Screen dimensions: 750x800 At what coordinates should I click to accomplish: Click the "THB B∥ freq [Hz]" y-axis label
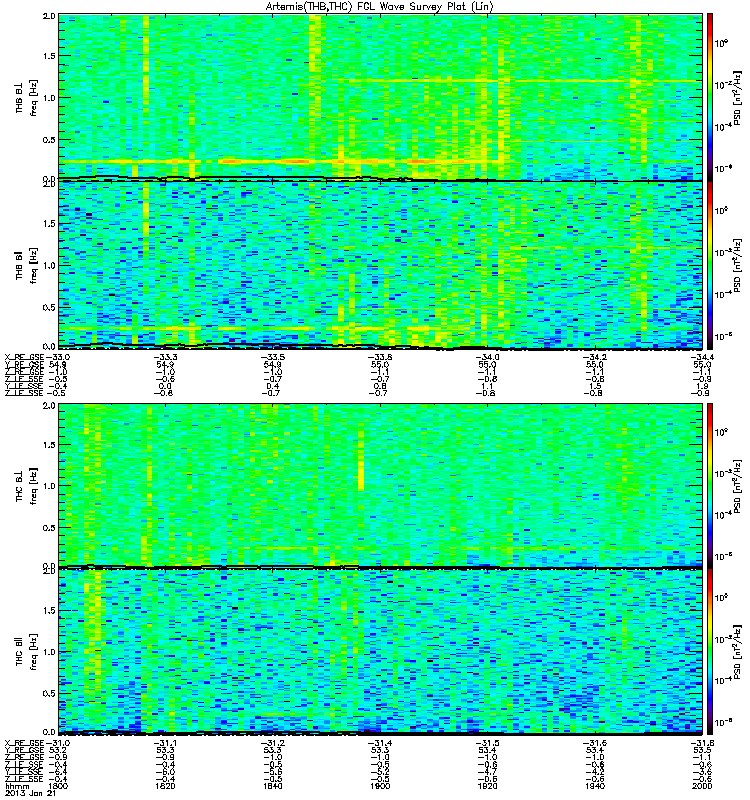(x=27, y=265)
